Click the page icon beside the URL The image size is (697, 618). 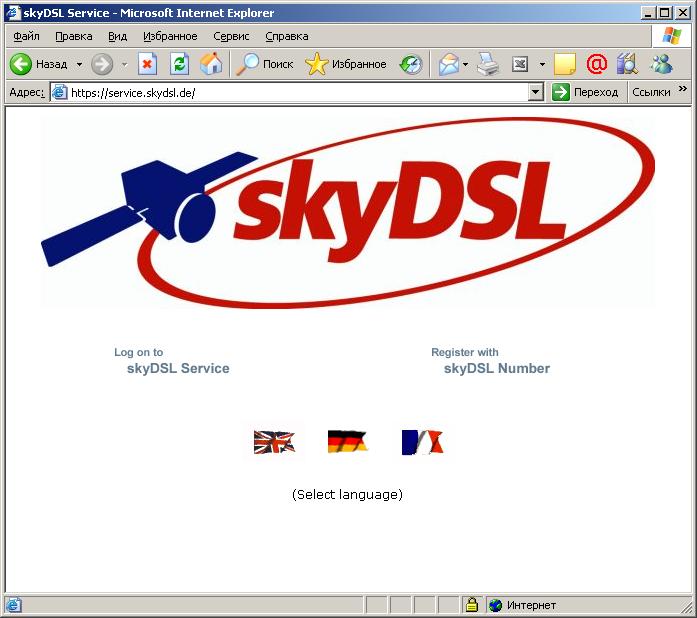[x=60, y=92]
